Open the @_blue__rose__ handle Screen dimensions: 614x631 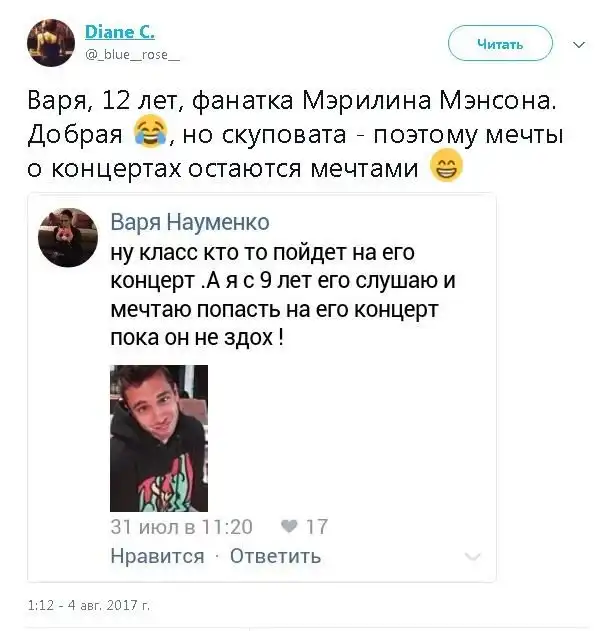132,54
